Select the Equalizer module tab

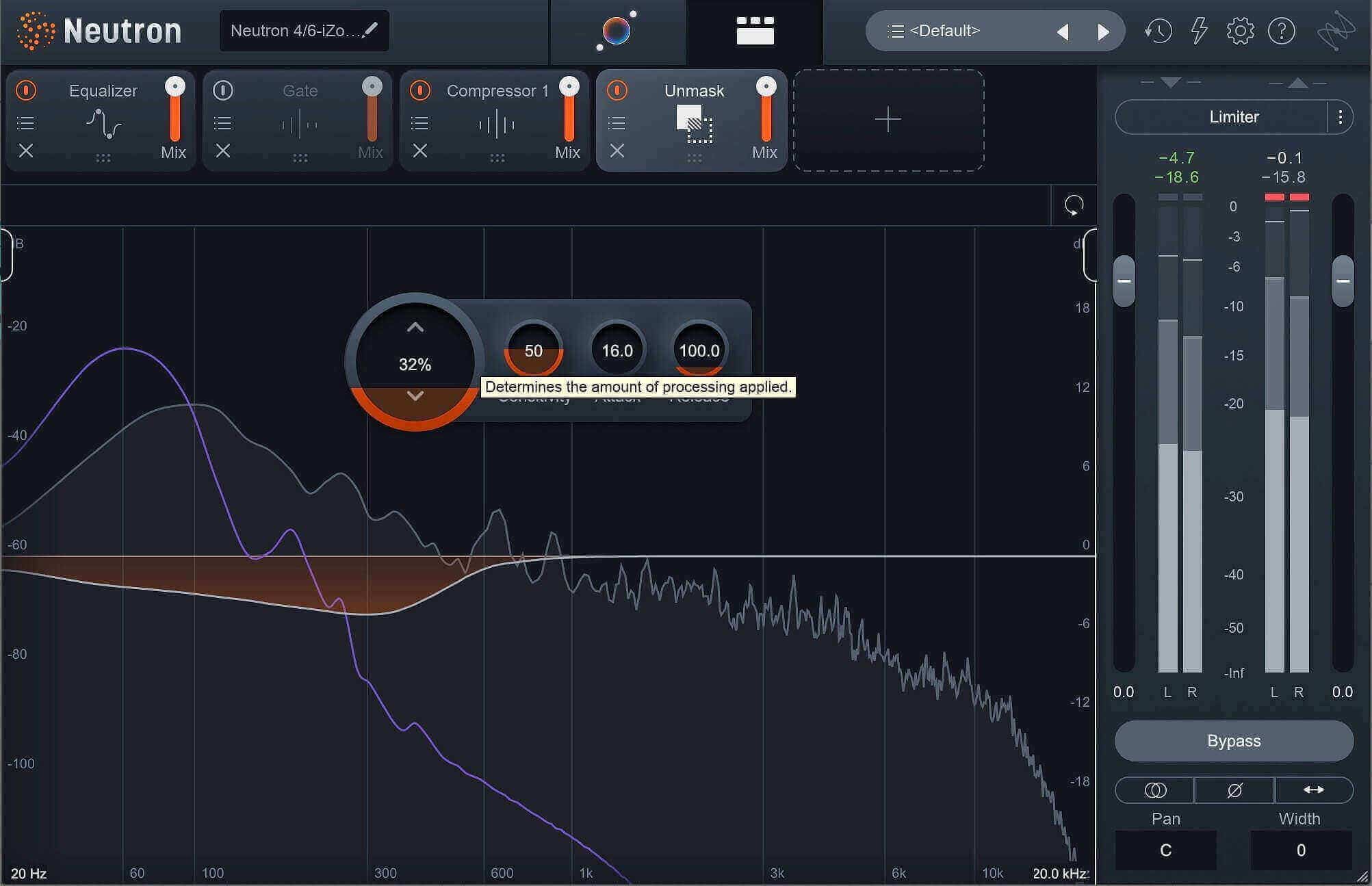[x=100, y=120]
